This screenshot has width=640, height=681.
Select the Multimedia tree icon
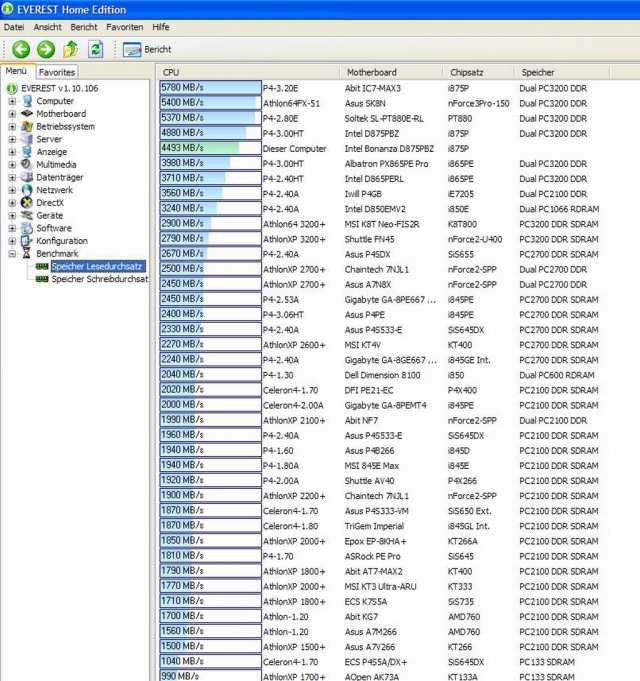[x=27, y=164]
